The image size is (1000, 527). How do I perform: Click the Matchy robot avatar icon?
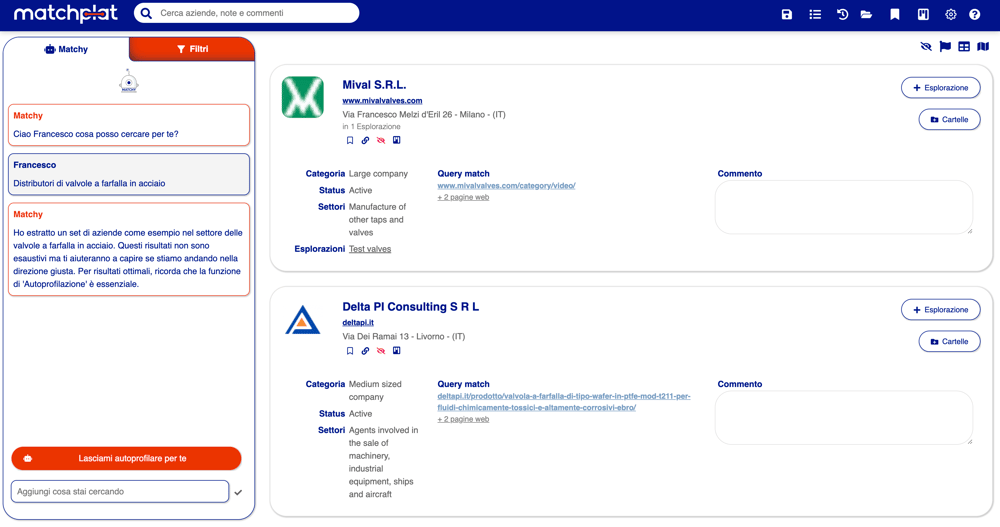129,82
